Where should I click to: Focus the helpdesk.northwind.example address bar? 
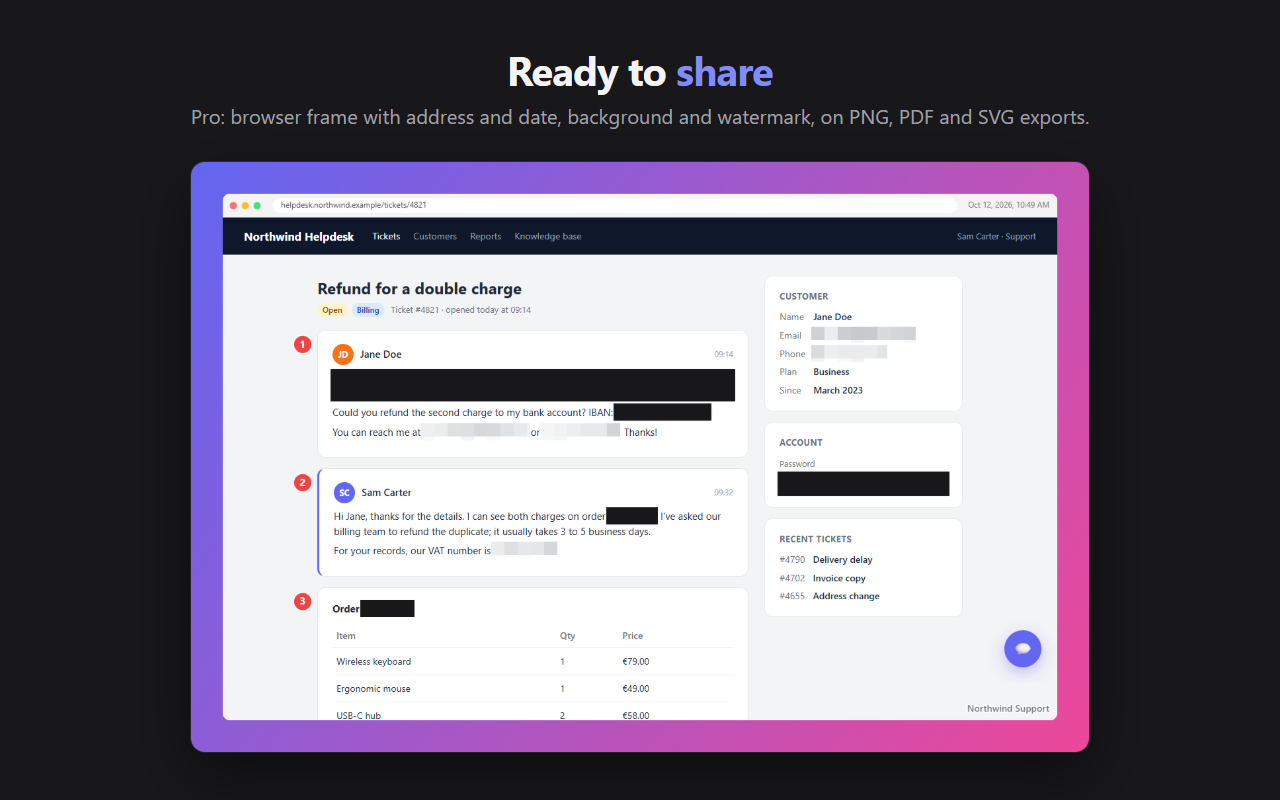tap(615, 205)
